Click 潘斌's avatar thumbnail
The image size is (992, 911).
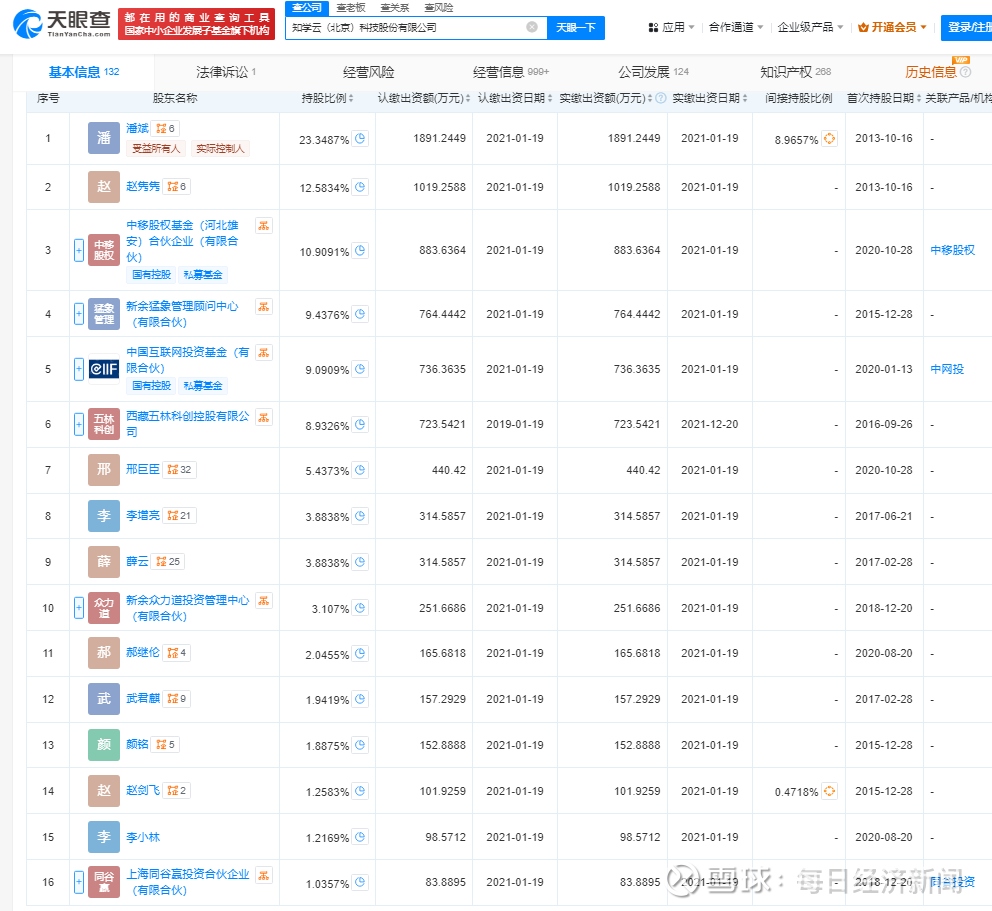click(x=104, y=138)
